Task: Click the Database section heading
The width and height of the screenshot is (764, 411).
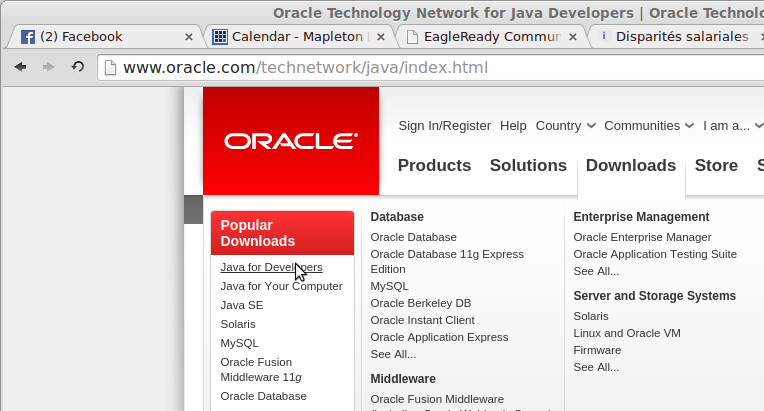Action: click(x=397, y=217)
